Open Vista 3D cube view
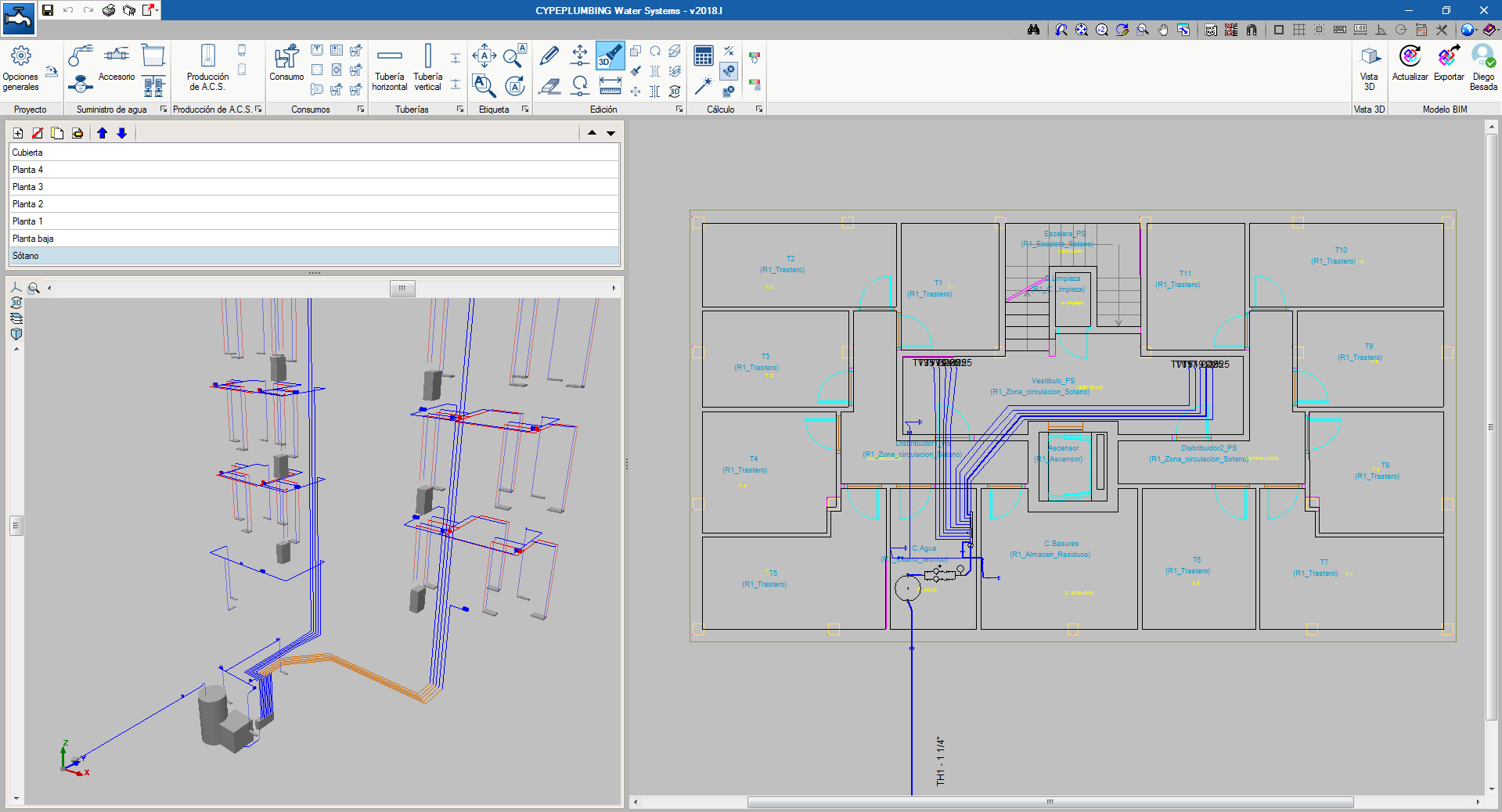 pos(1369,68)
